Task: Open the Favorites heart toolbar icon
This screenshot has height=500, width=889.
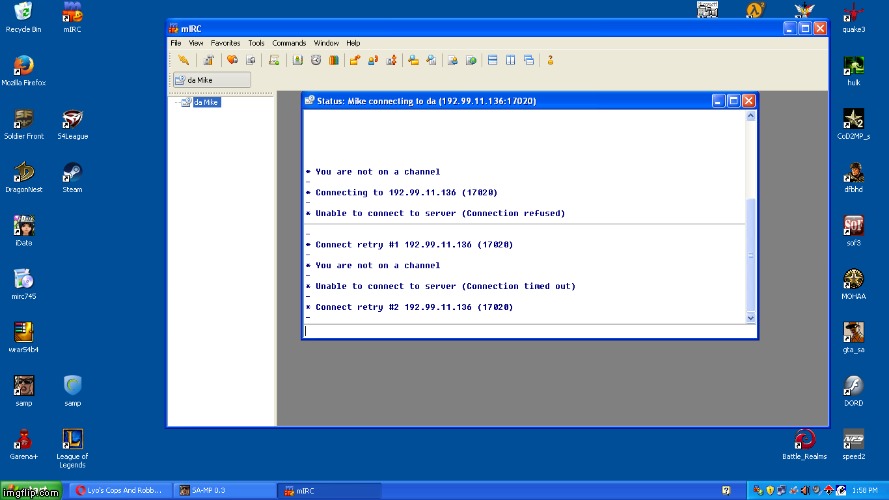Action: click(x=232, y=60)
